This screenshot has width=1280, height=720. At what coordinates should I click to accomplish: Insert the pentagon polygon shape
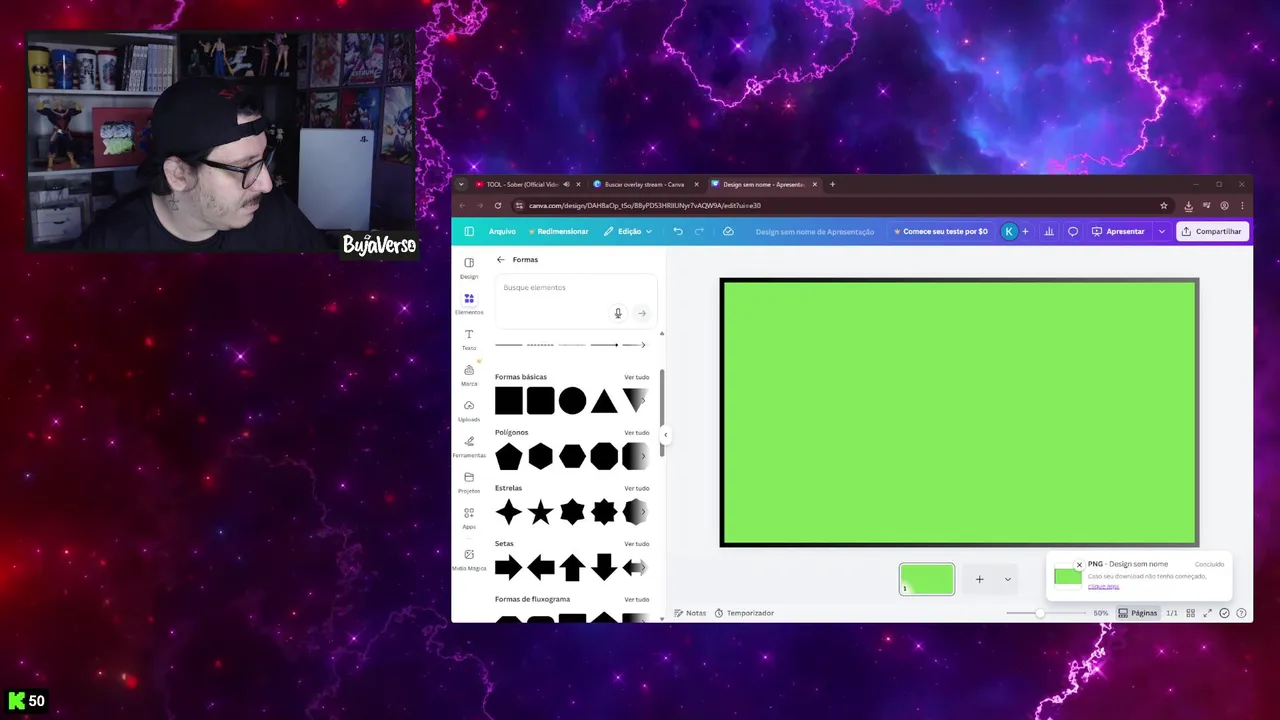pos(509,457)
